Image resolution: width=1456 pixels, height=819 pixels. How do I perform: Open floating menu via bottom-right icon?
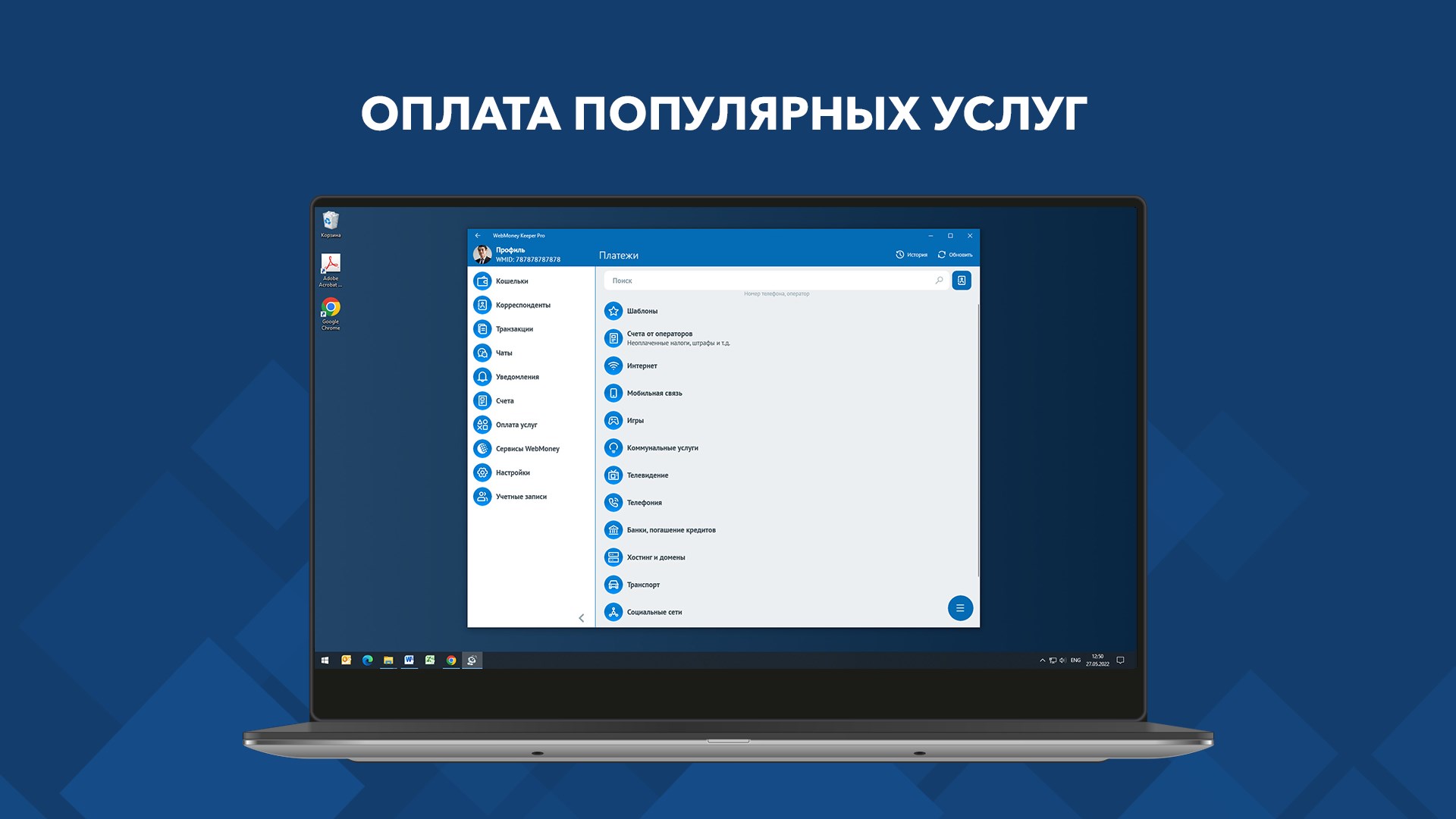(958, 607)
